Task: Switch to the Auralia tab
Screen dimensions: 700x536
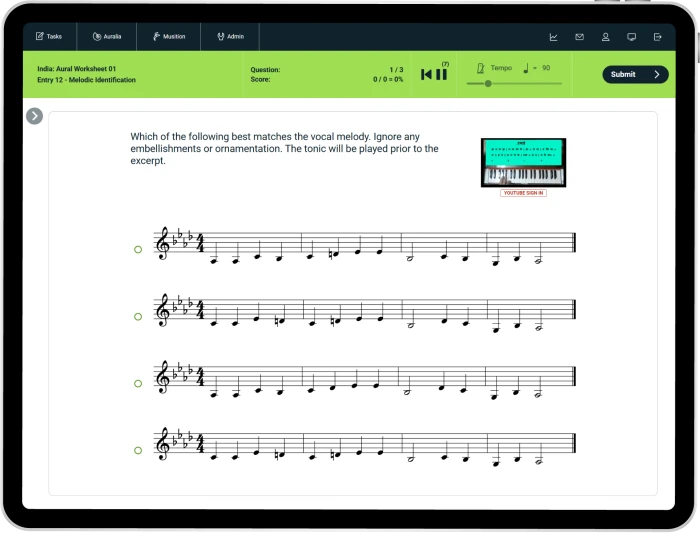Action: click(107, 37)
